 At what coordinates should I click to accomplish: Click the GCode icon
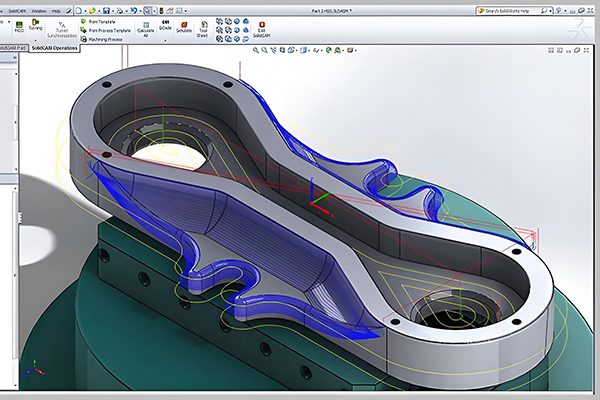tap(165, 25)
